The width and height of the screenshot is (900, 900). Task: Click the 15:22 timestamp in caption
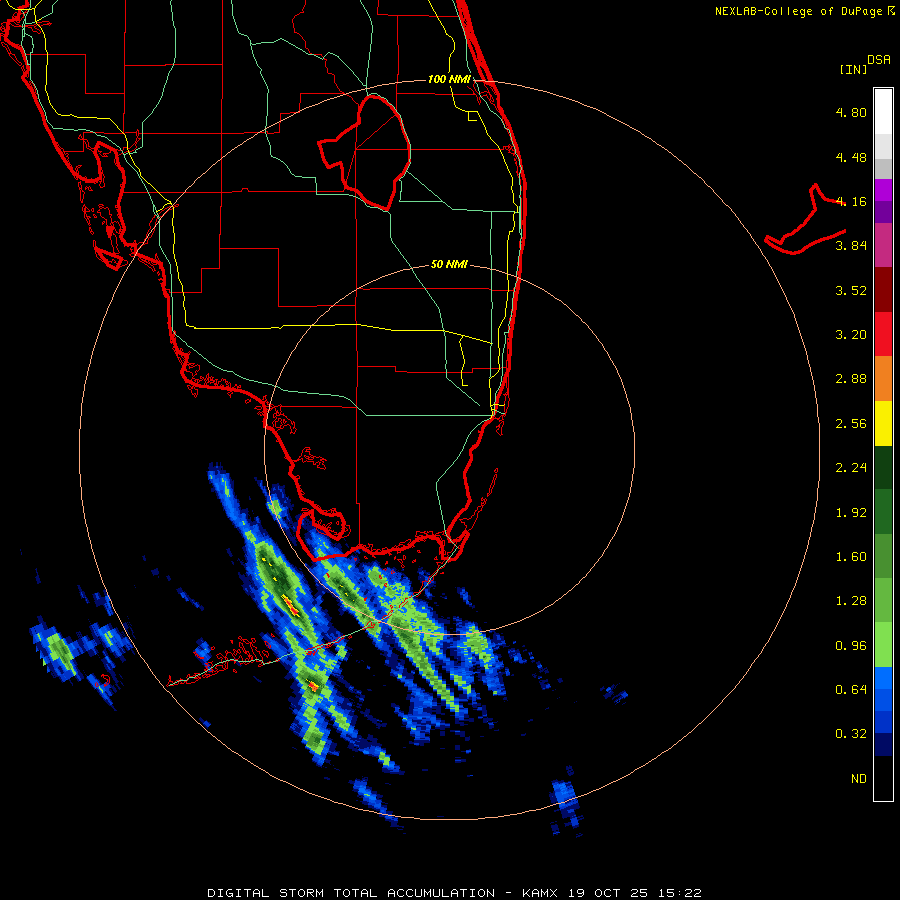pyautogui.click(x=681, y=893)
